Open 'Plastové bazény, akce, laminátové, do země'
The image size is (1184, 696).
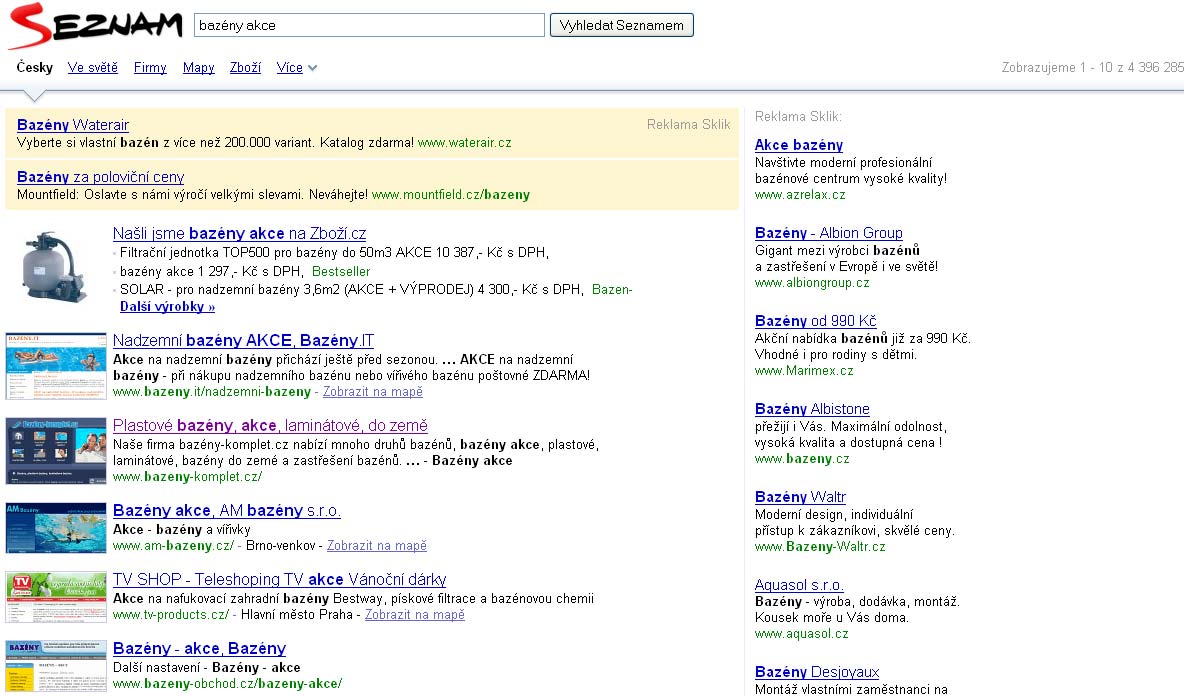pyautogui.click(x=270, y=426)
